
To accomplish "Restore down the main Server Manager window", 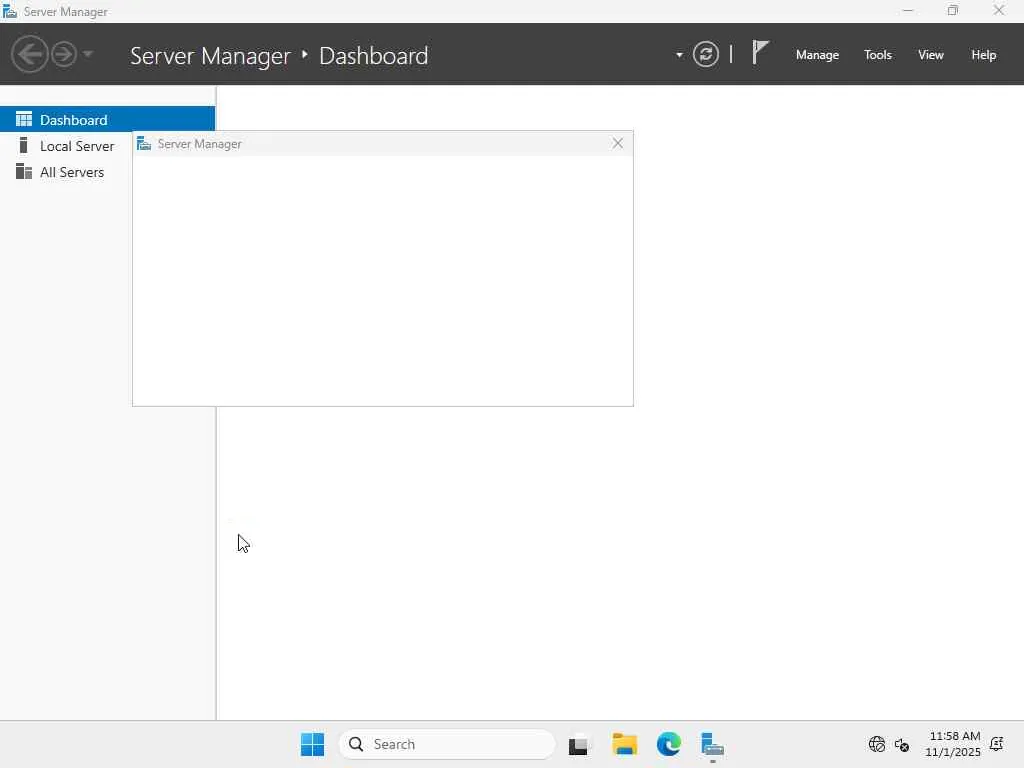I will [952, 10].
